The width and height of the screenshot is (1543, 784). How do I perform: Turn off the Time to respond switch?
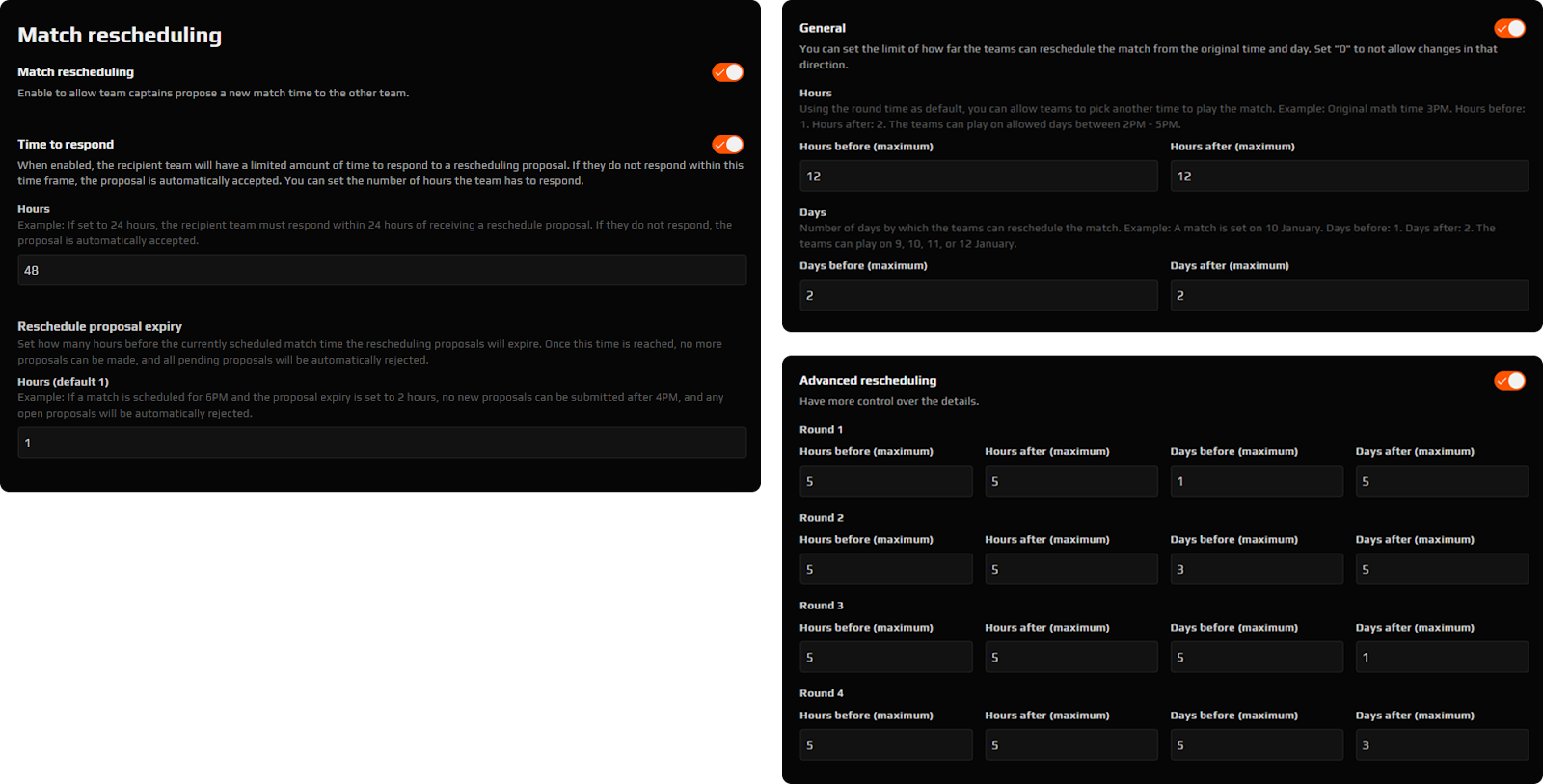[x=727, y=145]
